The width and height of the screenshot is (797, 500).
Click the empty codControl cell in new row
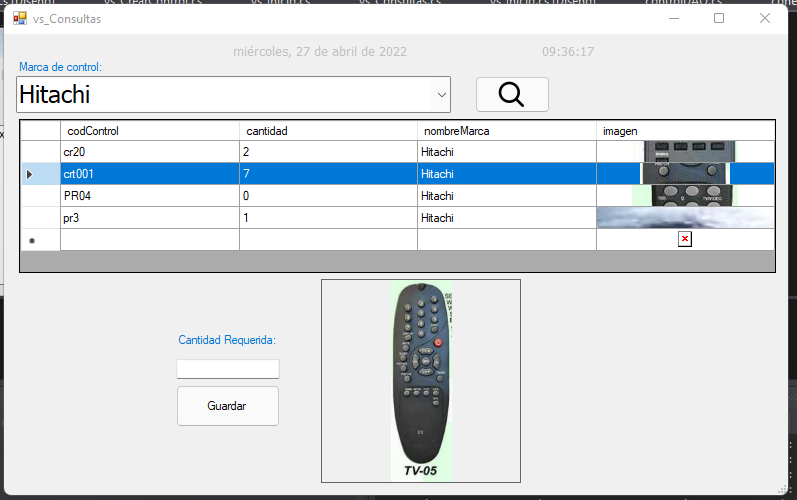150,240
